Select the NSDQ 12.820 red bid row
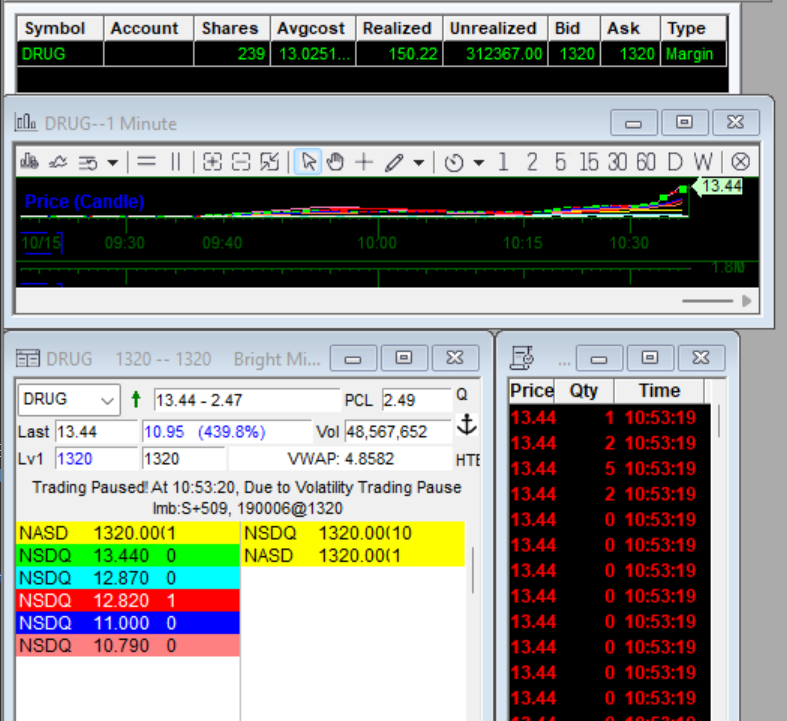This screenshot has width=787, height=721. point(127,601)
